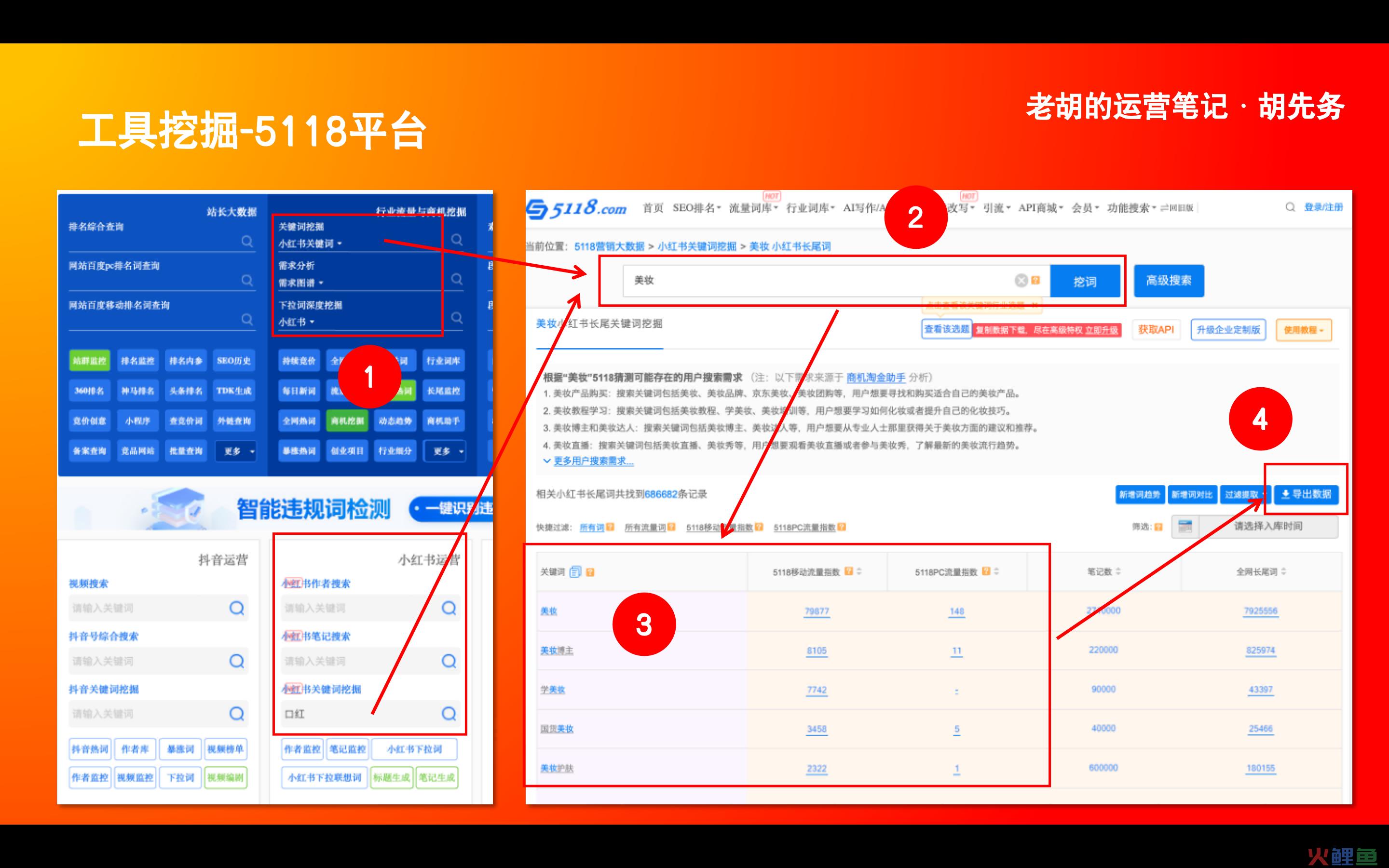The image size is (1389, 868).
Task: Open 小红书 dropdown under 下拉词深度挖掘
Action: pyautogui.click(x=297, y=322)
